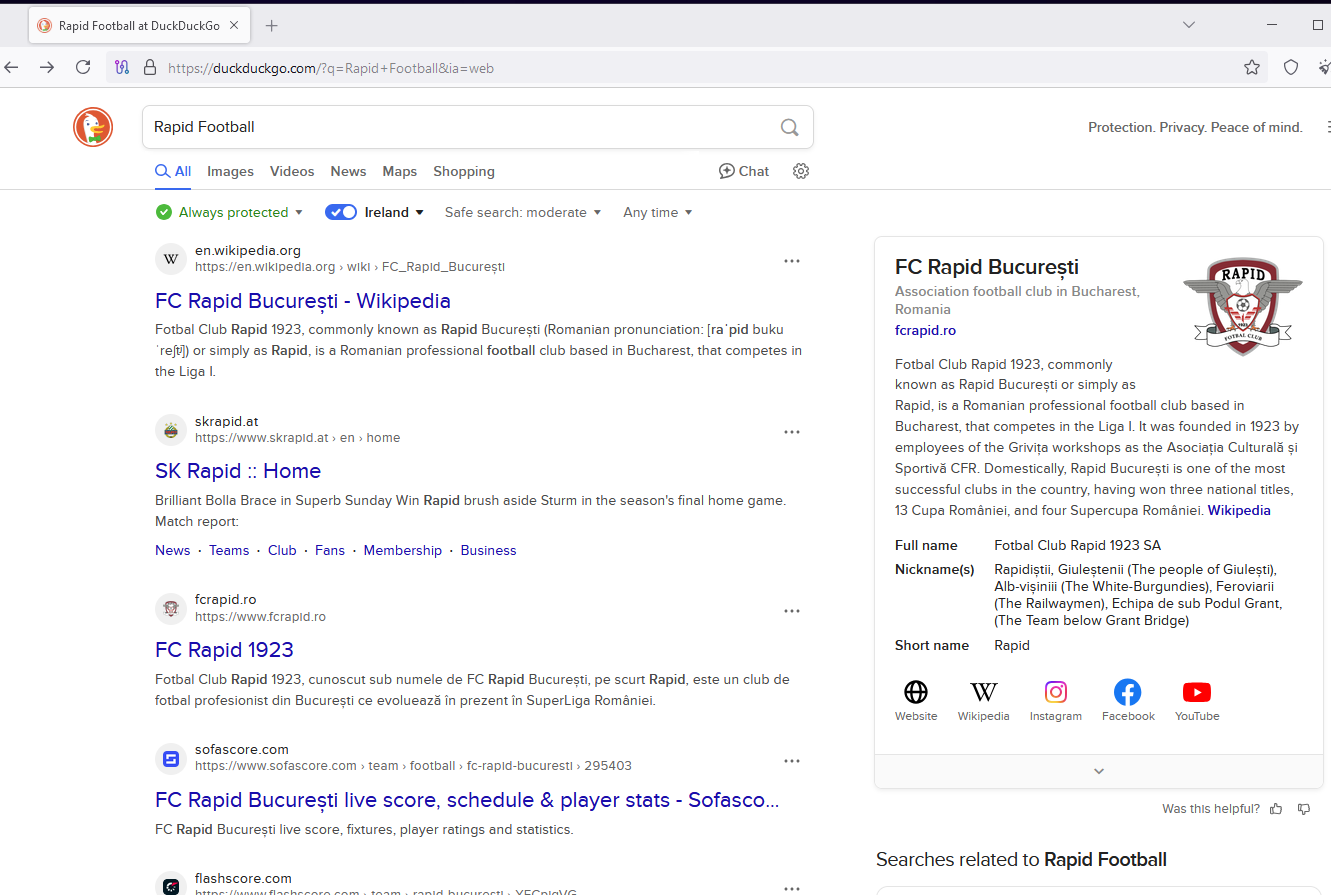The width and height of the screenshot is (1331, 895).
Task: Open FC Rapid 1923 result
Action: [224, 650]
